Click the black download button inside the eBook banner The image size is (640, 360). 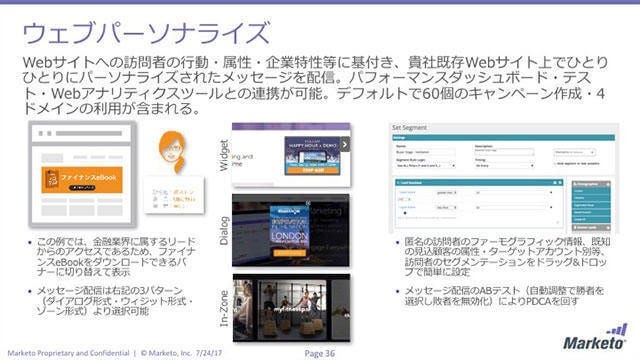tap(82, 187)
